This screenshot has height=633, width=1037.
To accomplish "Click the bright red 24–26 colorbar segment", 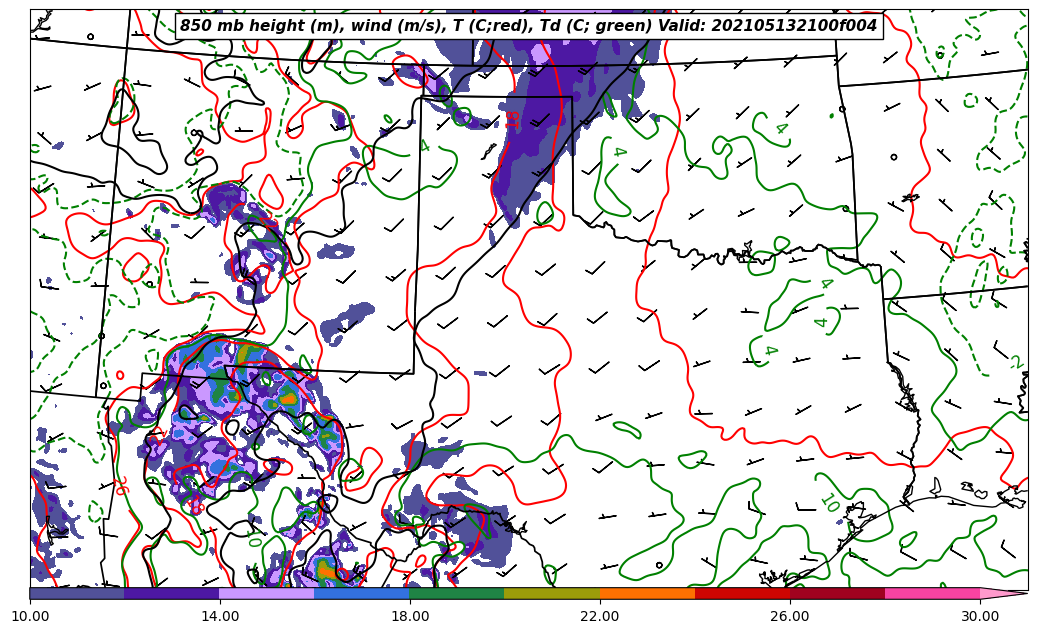I will pos(742,593).
